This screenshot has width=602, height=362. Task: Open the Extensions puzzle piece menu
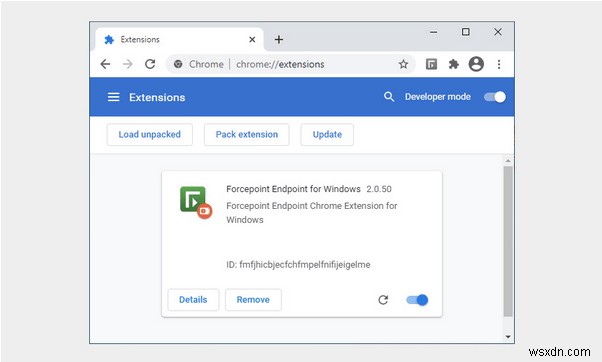454,64
